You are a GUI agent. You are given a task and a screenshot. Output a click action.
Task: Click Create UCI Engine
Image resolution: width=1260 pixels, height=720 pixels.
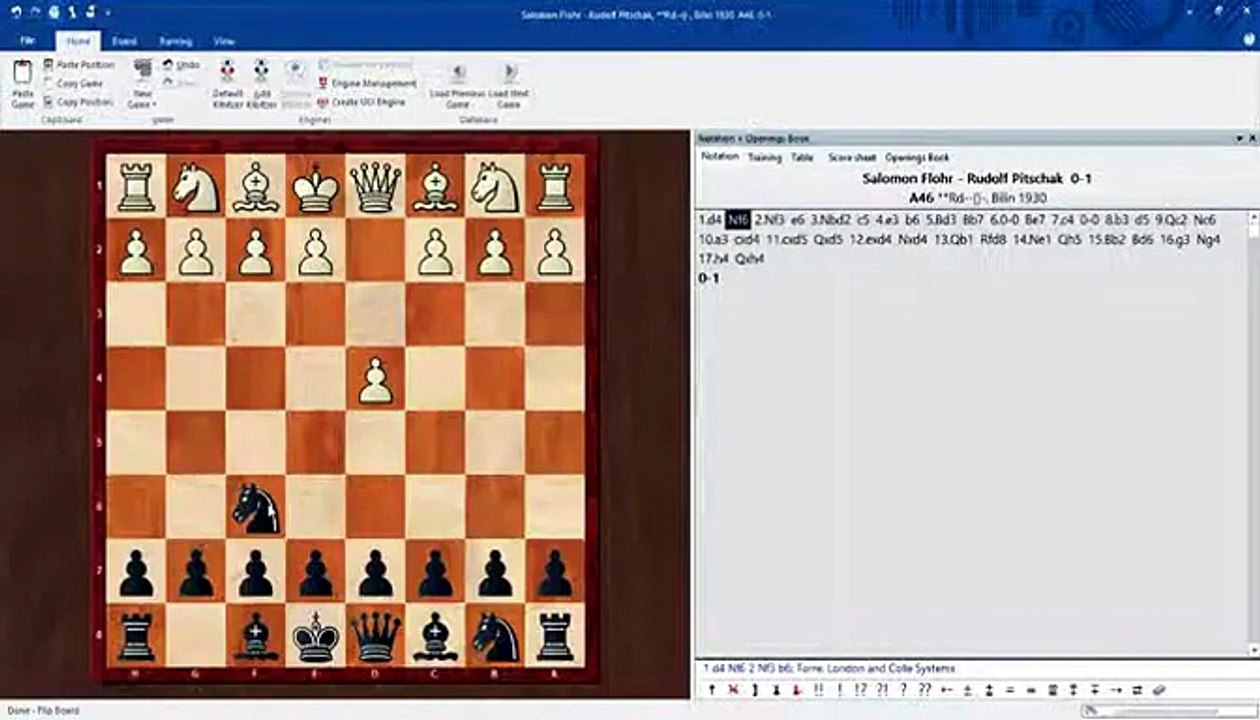[361, 102]
